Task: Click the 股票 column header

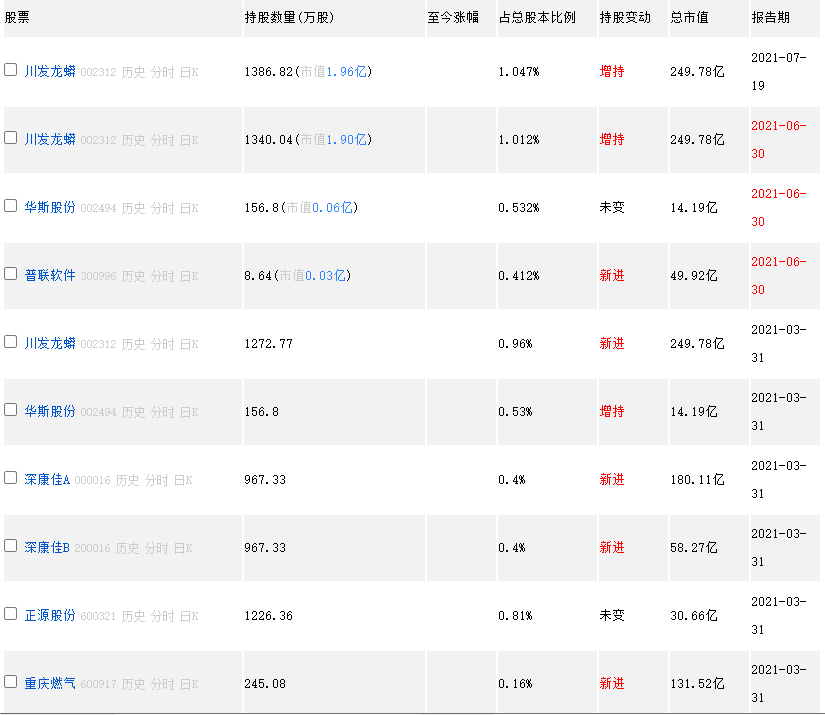Action: pos(17,17)
